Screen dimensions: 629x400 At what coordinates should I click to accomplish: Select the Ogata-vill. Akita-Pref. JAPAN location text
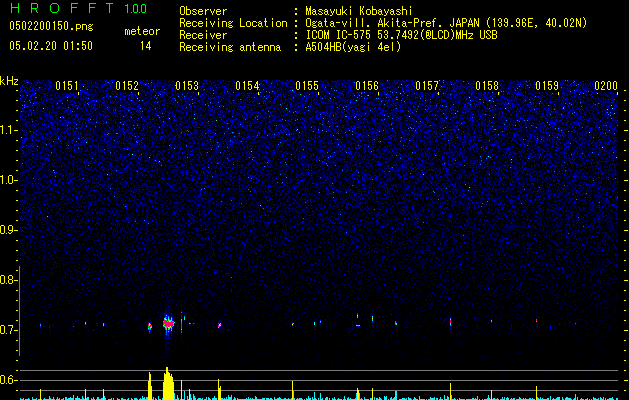(446, 23)
